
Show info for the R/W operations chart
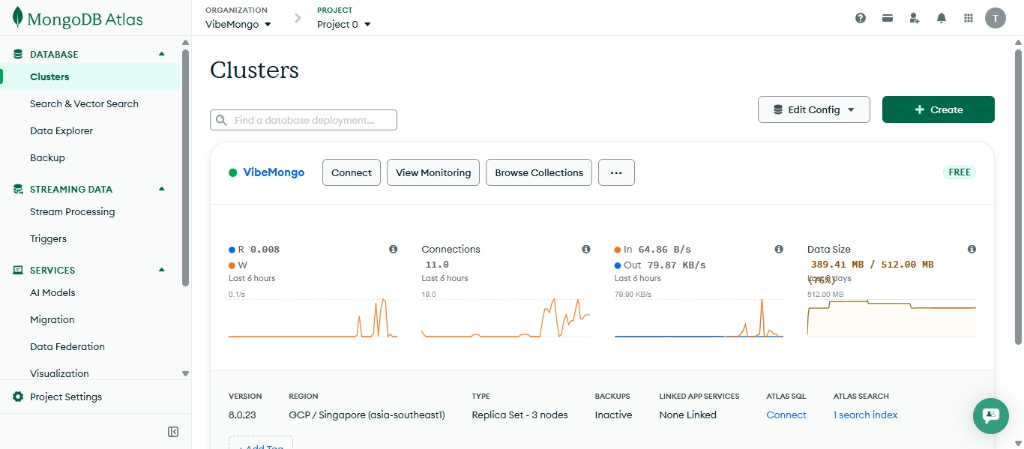tap(393, 249)
